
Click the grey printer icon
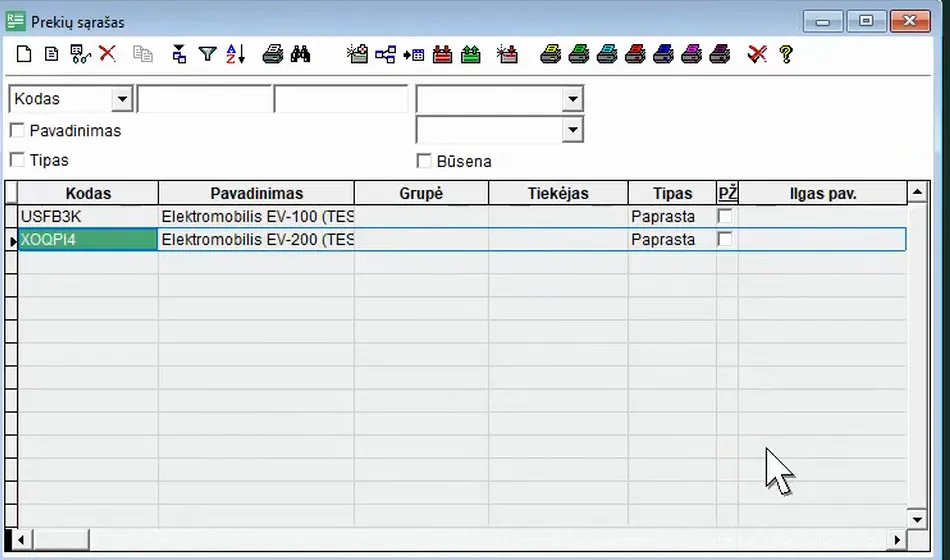tap(273, 54)
